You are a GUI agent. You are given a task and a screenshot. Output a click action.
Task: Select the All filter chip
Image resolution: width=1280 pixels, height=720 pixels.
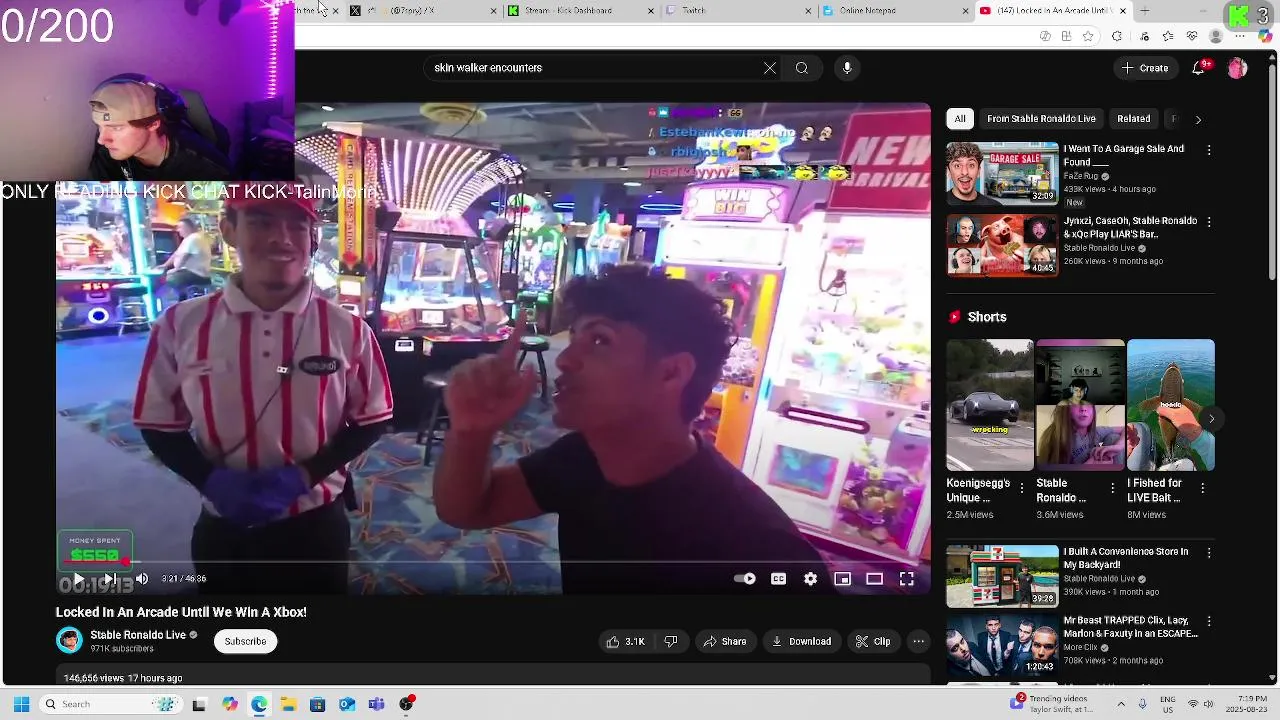pyautogui.click(x=960, y=118)
